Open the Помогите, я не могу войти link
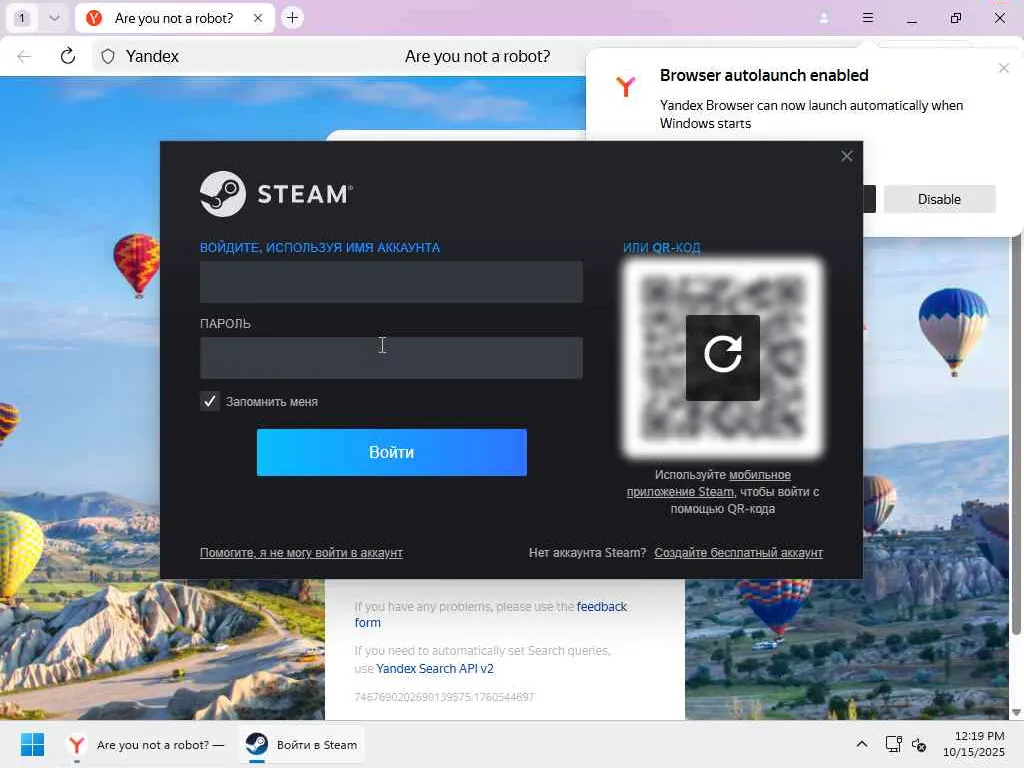The height and width of the screenshot is (768, 1024). click(301, 552)
